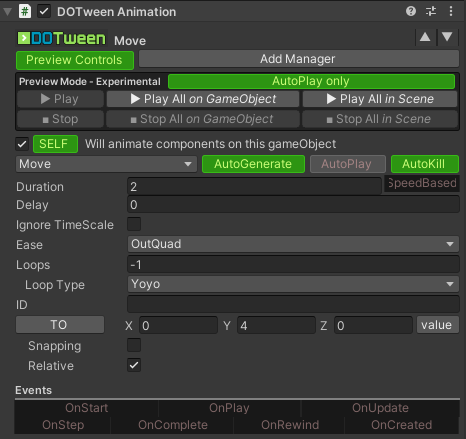Toggle the SpeedBased button
This screenshot has width=466, height=439.
click(422, 183)
